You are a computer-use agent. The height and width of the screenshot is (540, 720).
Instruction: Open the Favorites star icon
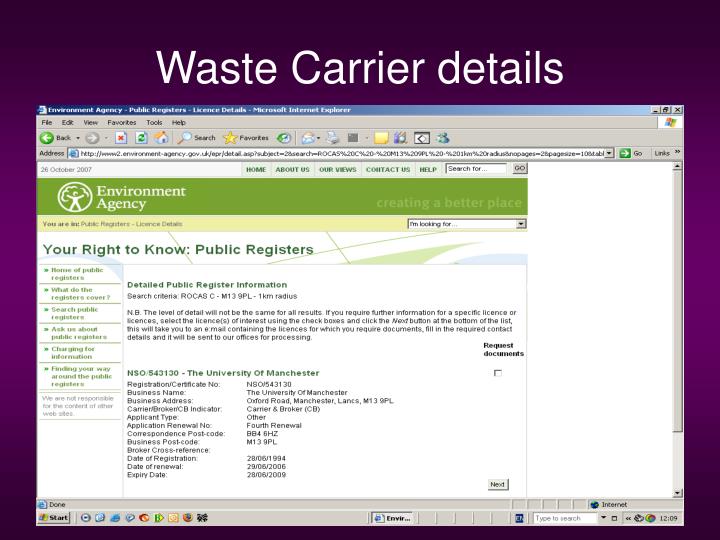point(230,138)
